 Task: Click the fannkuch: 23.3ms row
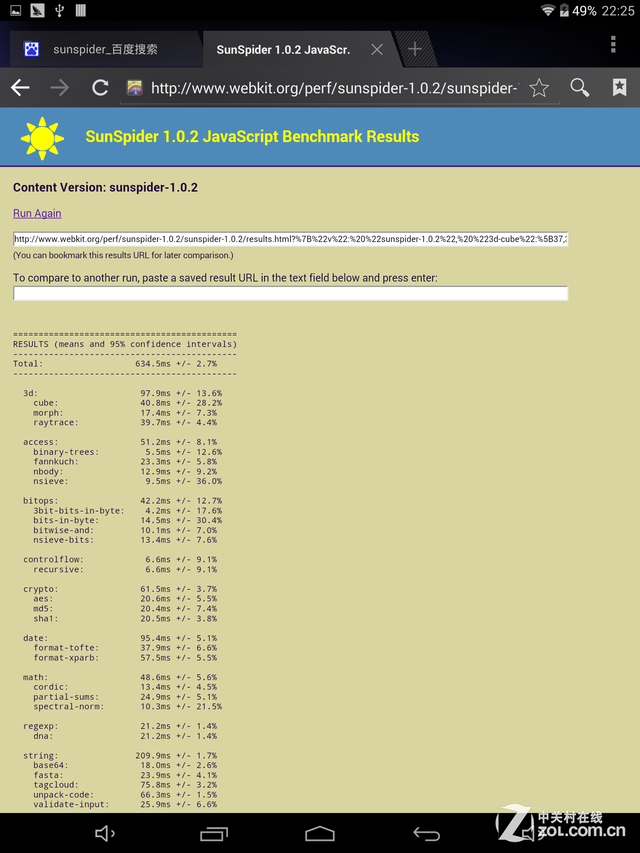tap(125, 461)
